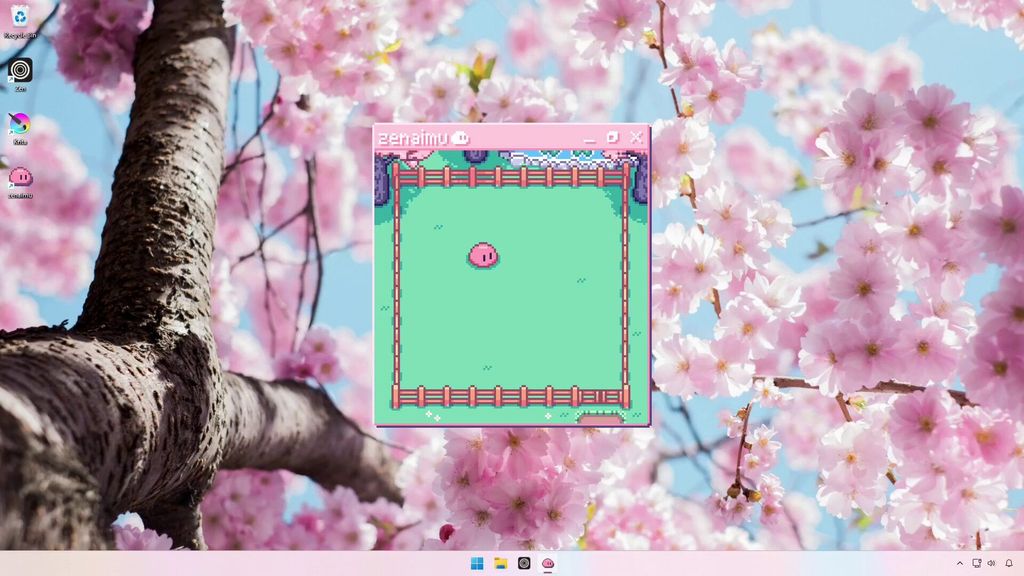Screen dimensions: 1024x576
Task: Minimize the zenaimu window
Action: pyautogui.click(x=589, y=137)
